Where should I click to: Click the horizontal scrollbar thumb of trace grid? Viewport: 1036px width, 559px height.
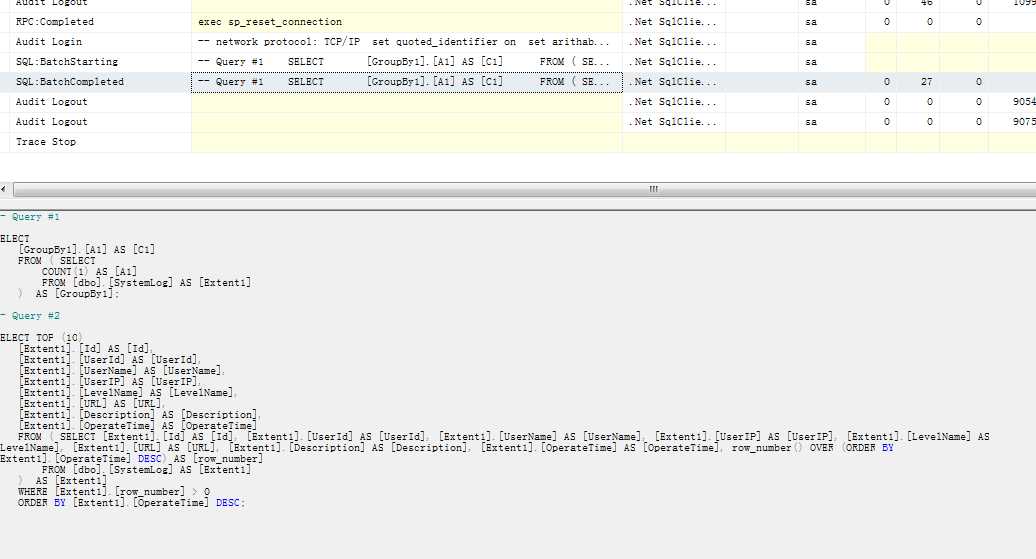coord(525,189)
